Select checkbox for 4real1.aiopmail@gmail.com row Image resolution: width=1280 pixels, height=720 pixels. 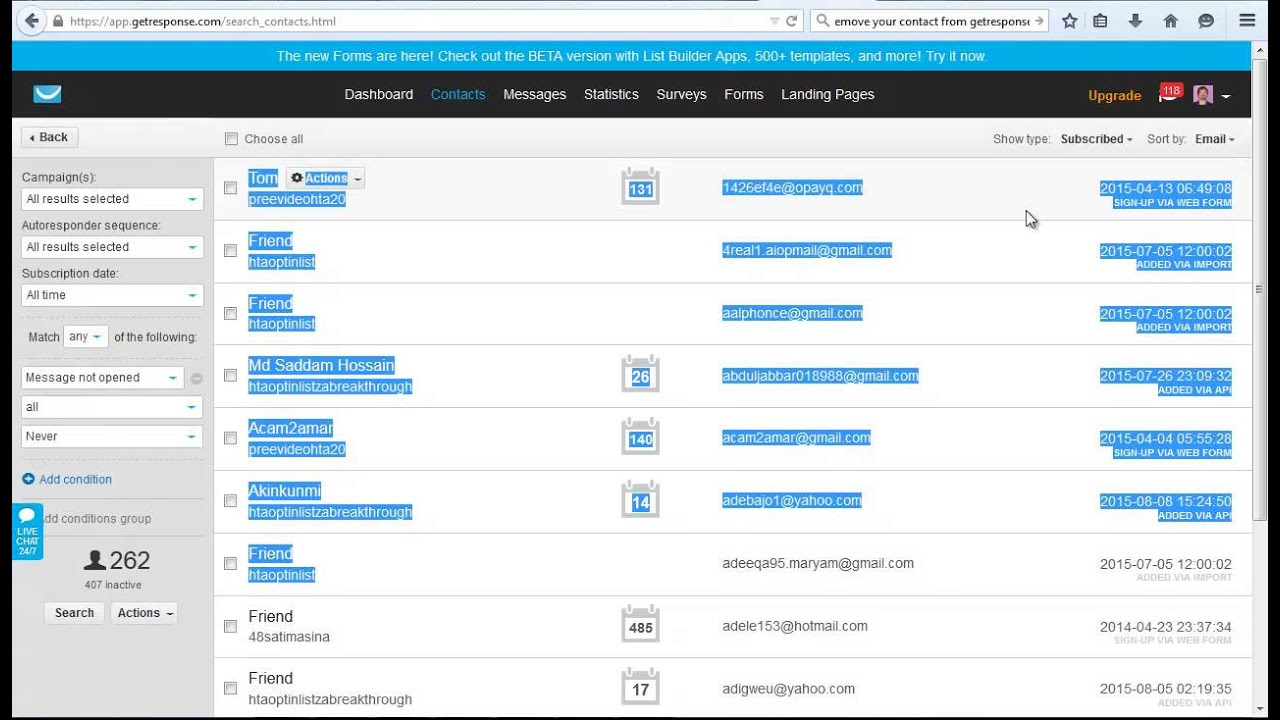tap(230, 251)
